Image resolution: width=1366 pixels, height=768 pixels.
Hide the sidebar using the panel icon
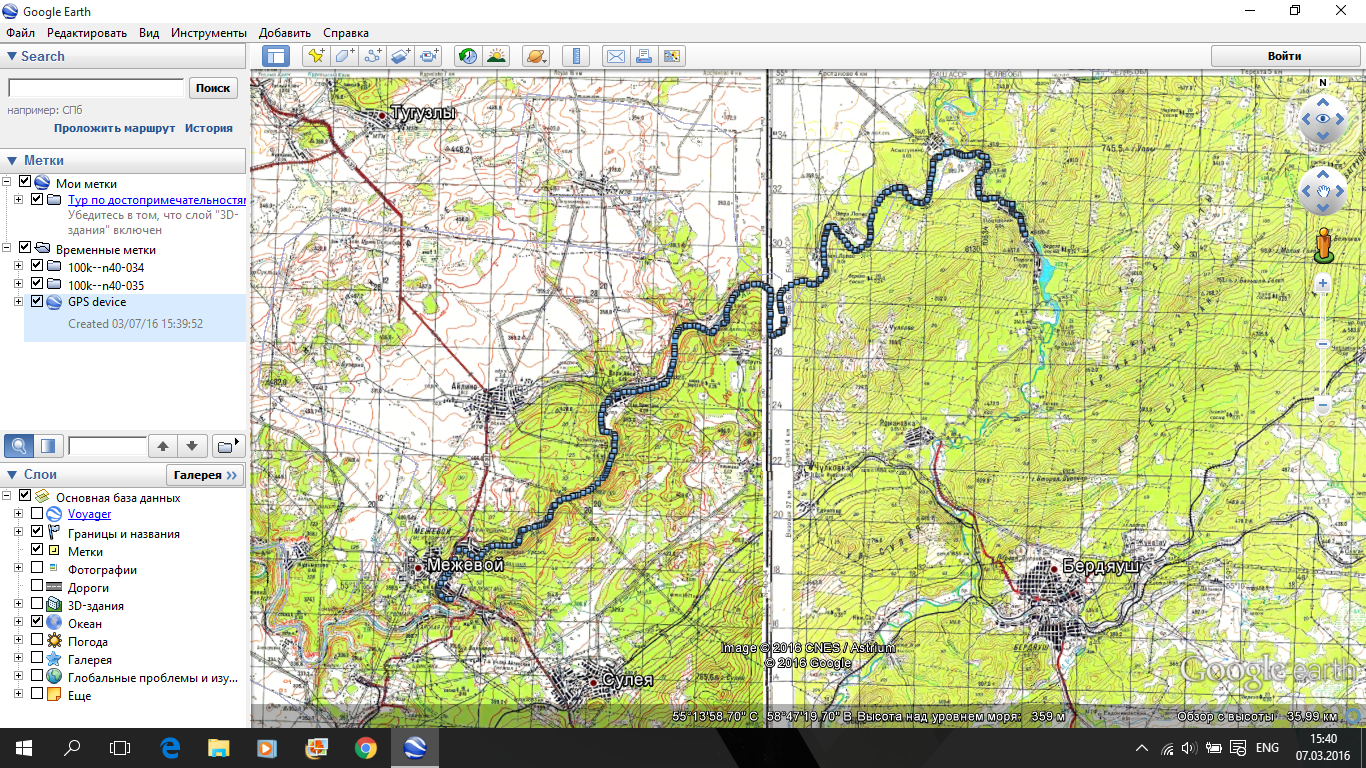[x=276, y=56]
